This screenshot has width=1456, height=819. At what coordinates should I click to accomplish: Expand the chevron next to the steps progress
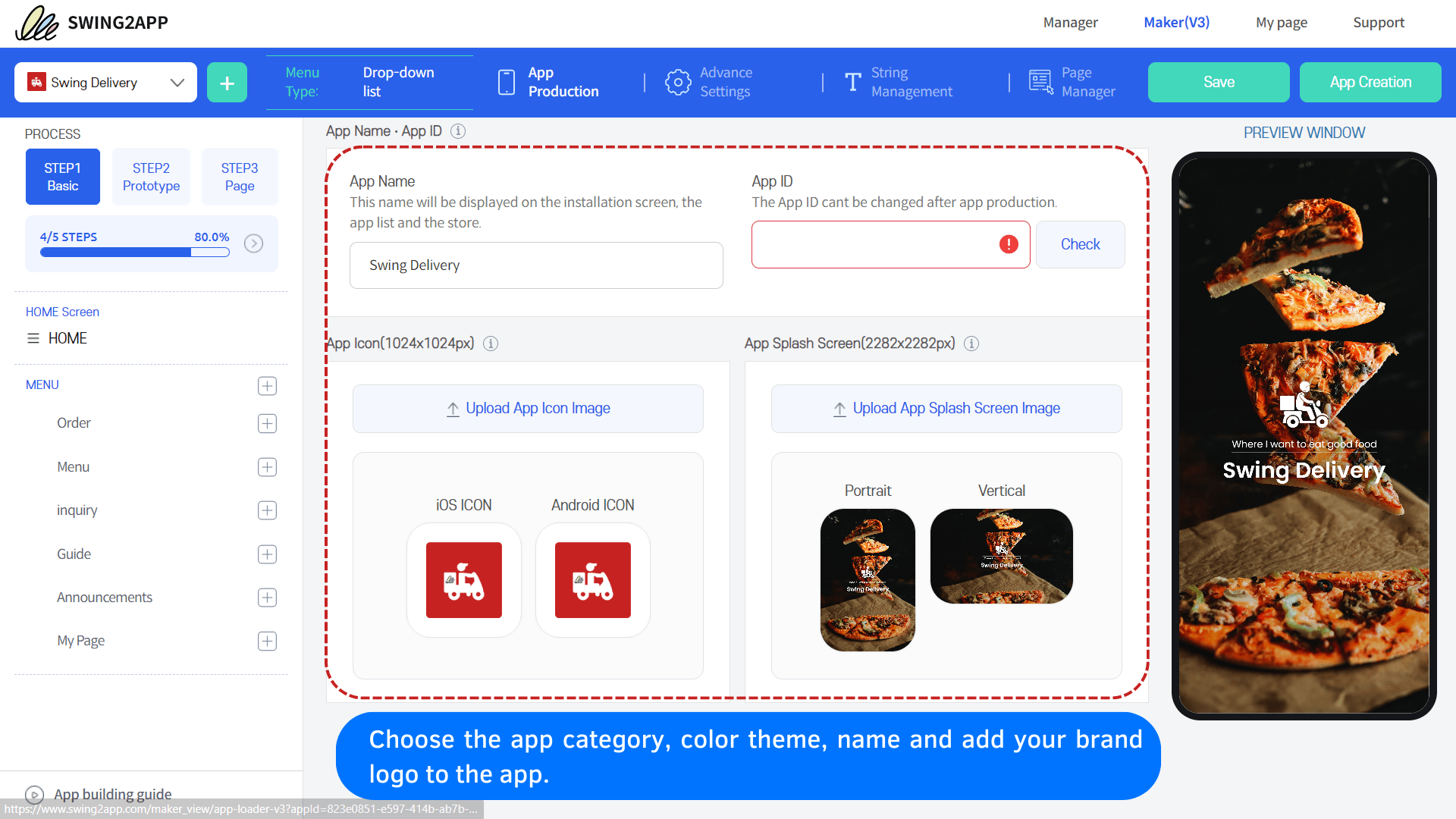tap(254, 243)
